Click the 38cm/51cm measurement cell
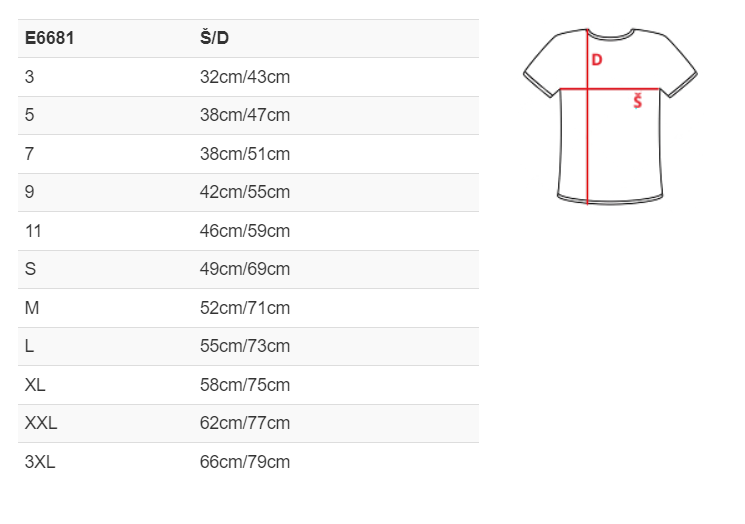This screenshot has height=524, width=745. coord(245,154)
